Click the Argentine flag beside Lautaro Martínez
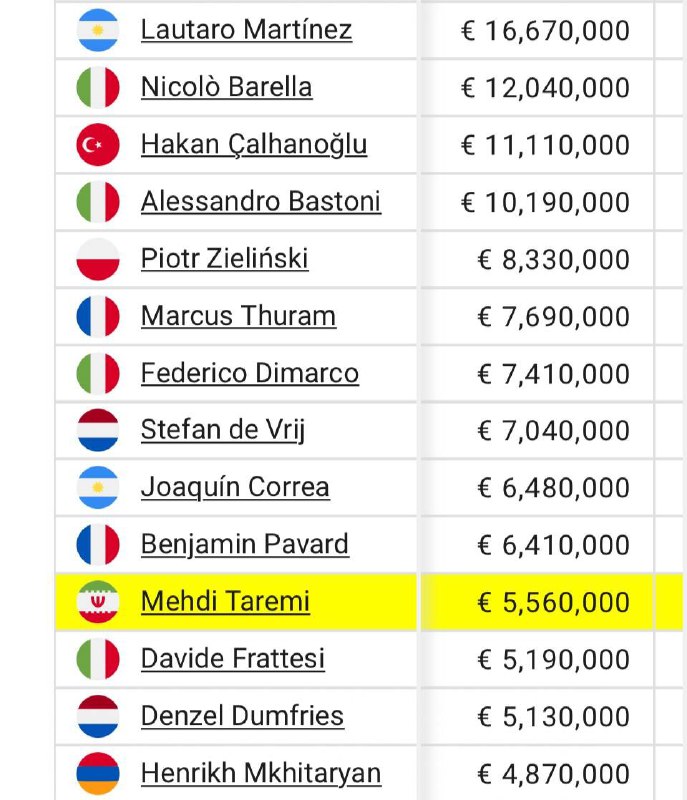The height and width of the screenshot is (800, 687). tap(98, 30)
